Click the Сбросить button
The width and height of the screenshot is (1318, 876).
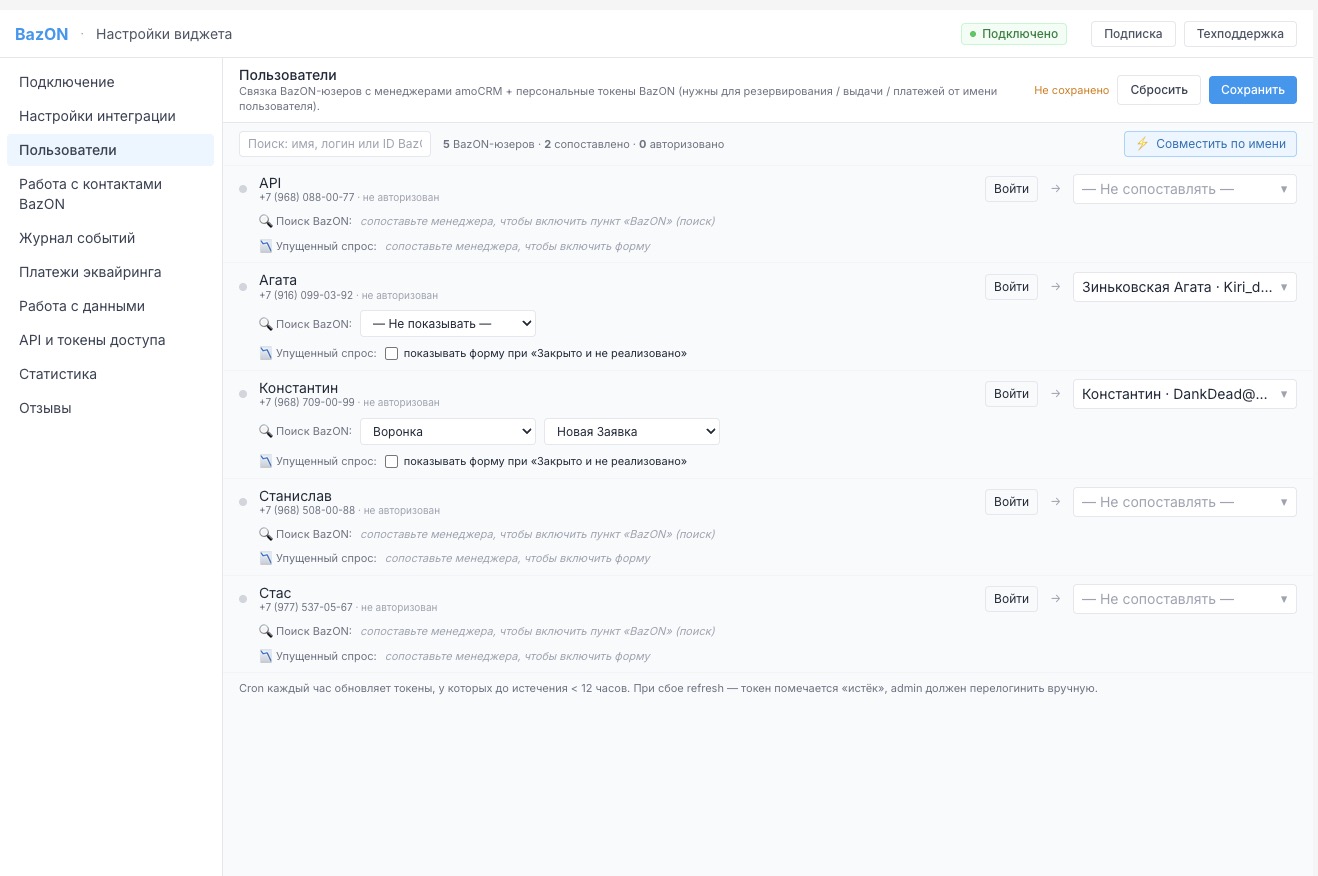click(x=1159, y=90)
